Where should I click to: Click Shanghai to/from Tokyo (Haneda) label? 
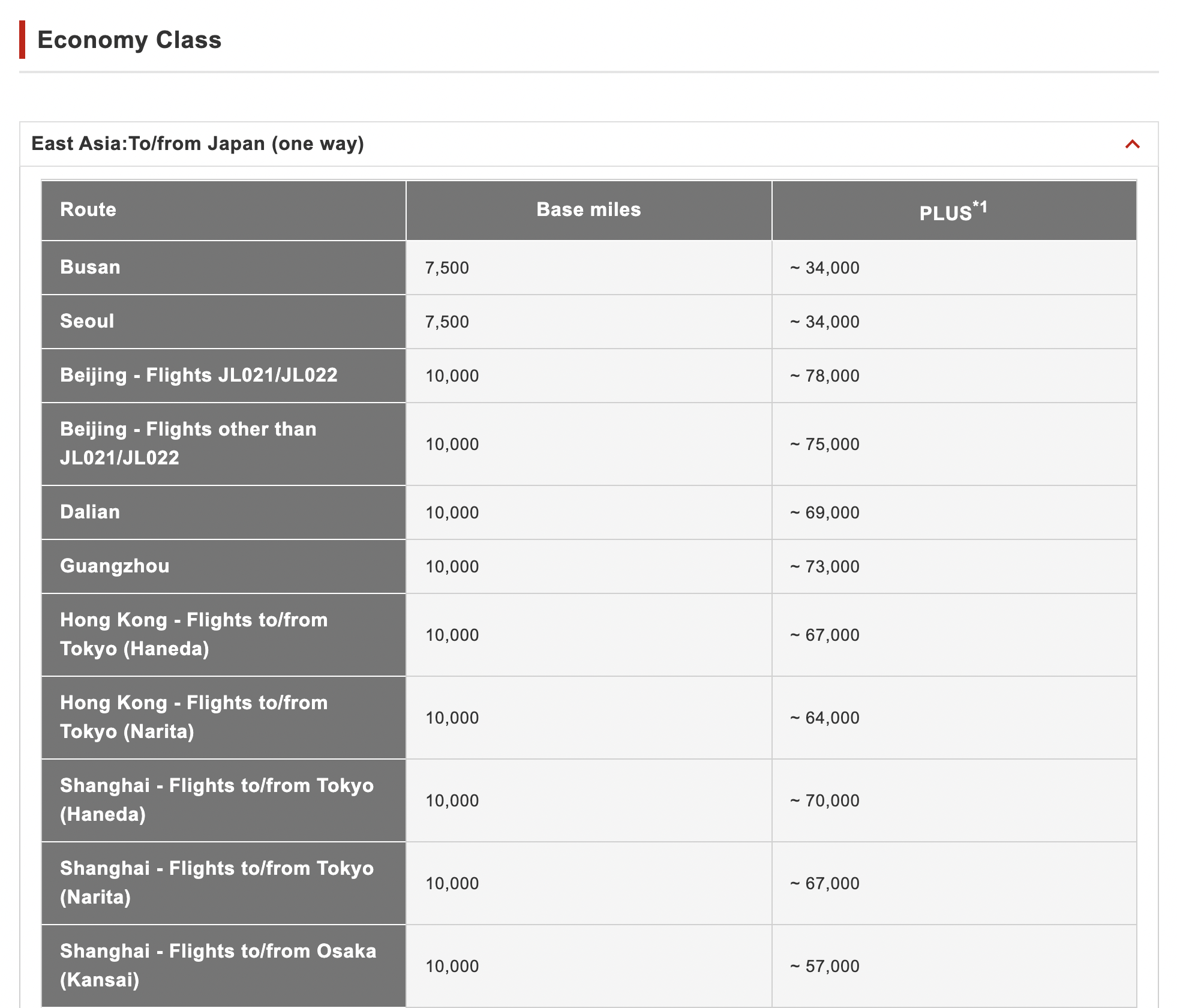point(217,800)
